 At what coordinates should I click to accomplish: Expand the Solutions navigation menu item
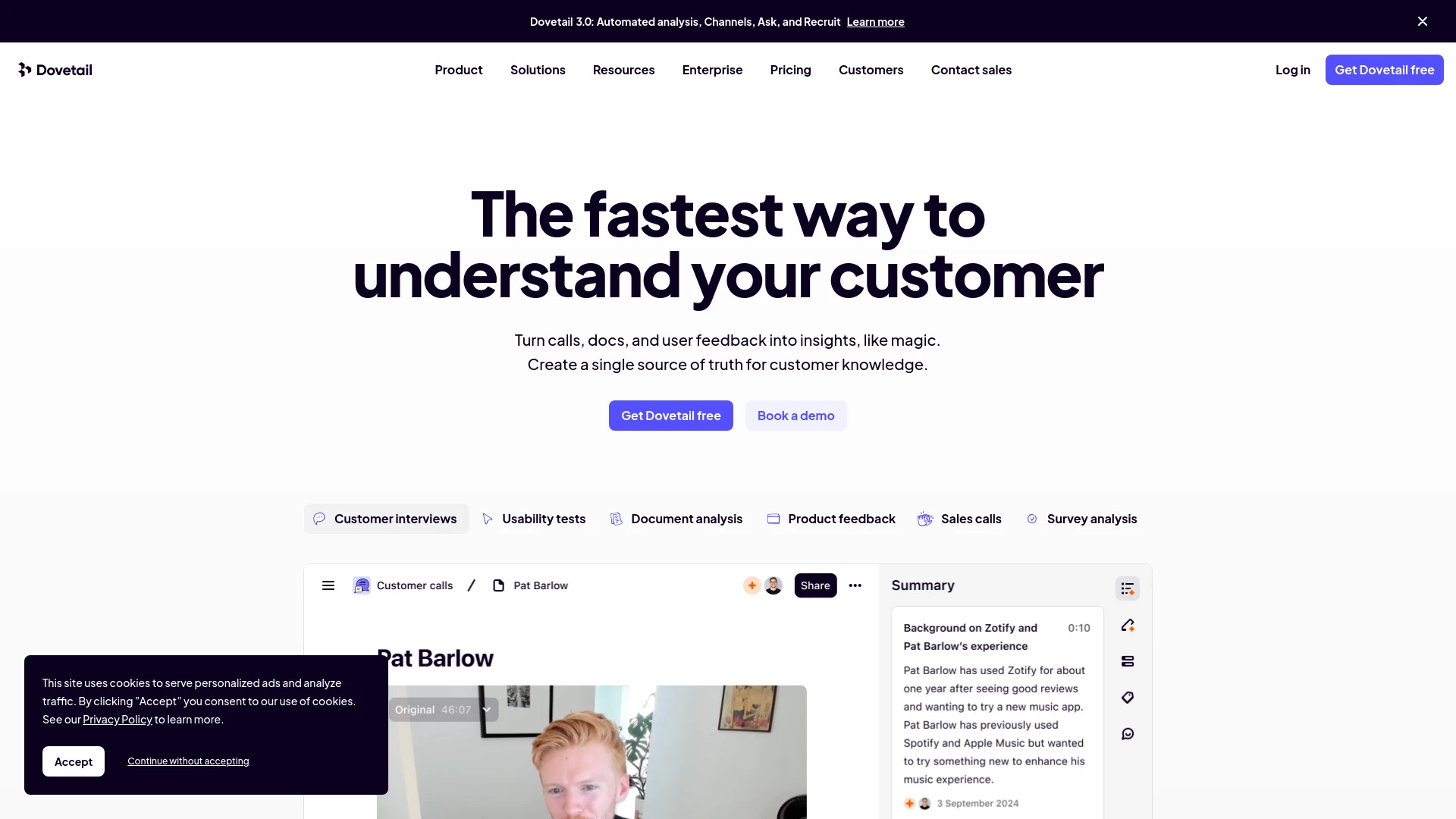tap(538, 69)
